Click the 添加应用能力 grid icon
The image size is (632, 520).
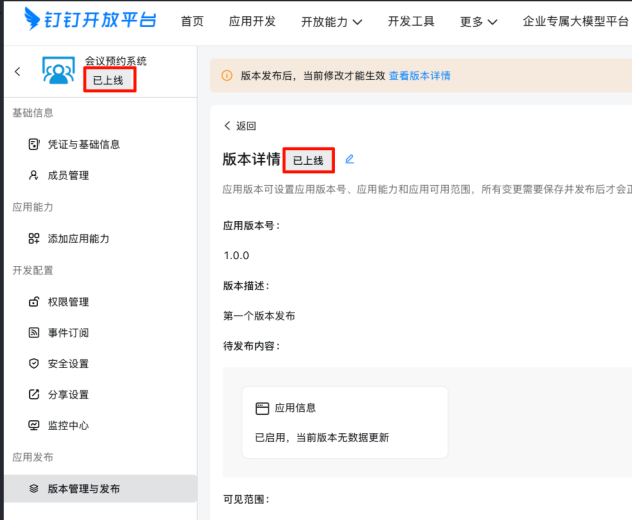[x=34, y=239]
